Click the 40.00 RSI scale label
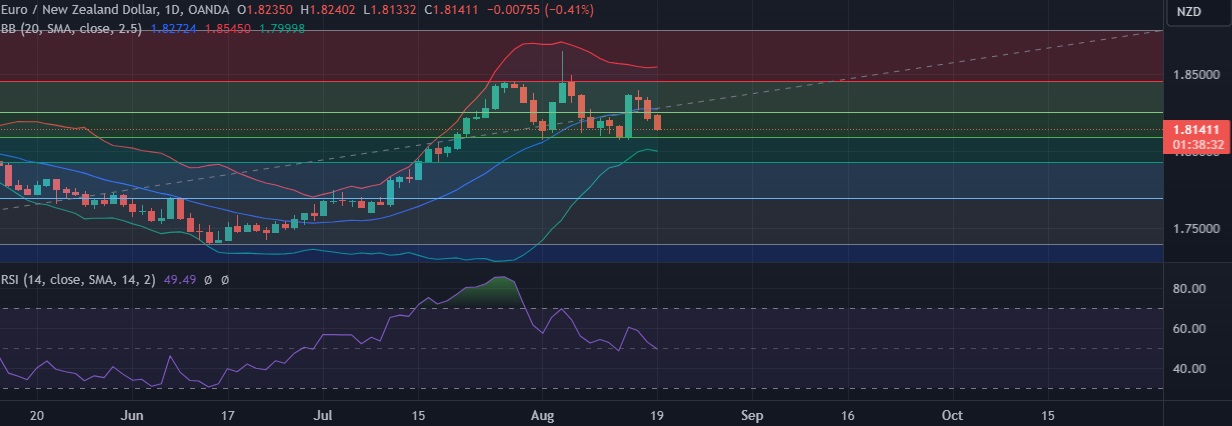The image size is (1232, 426). 1188,369
